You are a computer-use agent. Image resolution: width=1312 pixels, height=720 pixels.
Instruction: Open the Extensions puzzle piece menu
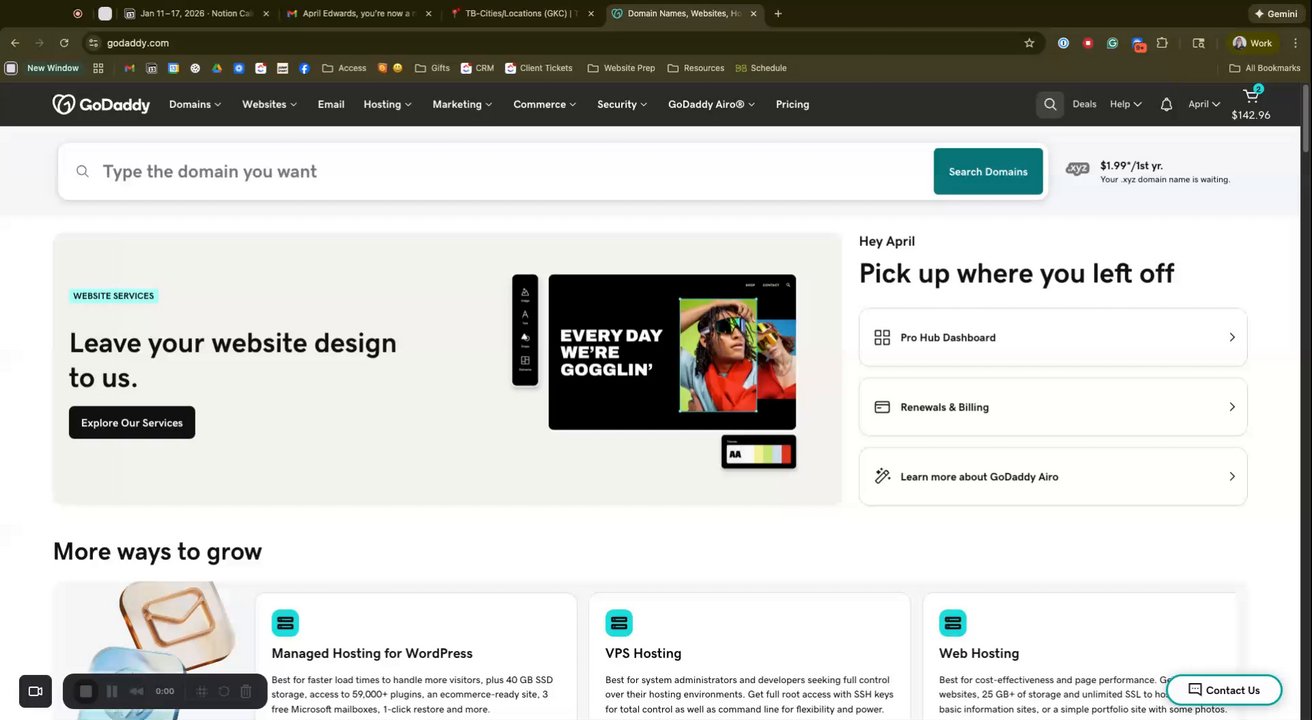(x=1162, y=43)
